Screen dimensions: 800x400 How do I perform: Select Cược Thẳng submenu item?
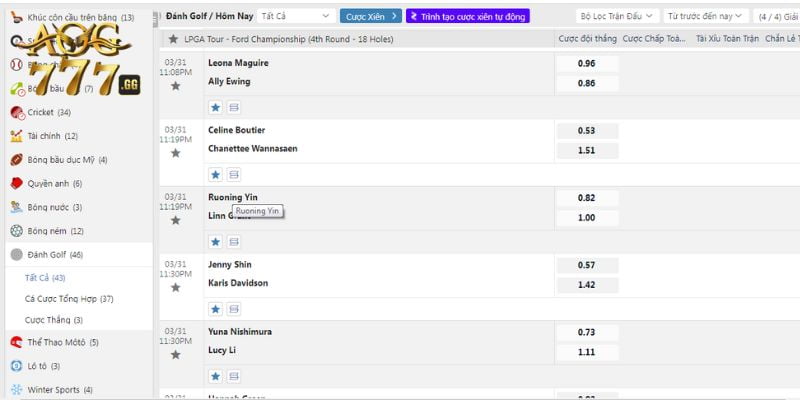coord(55,320)
